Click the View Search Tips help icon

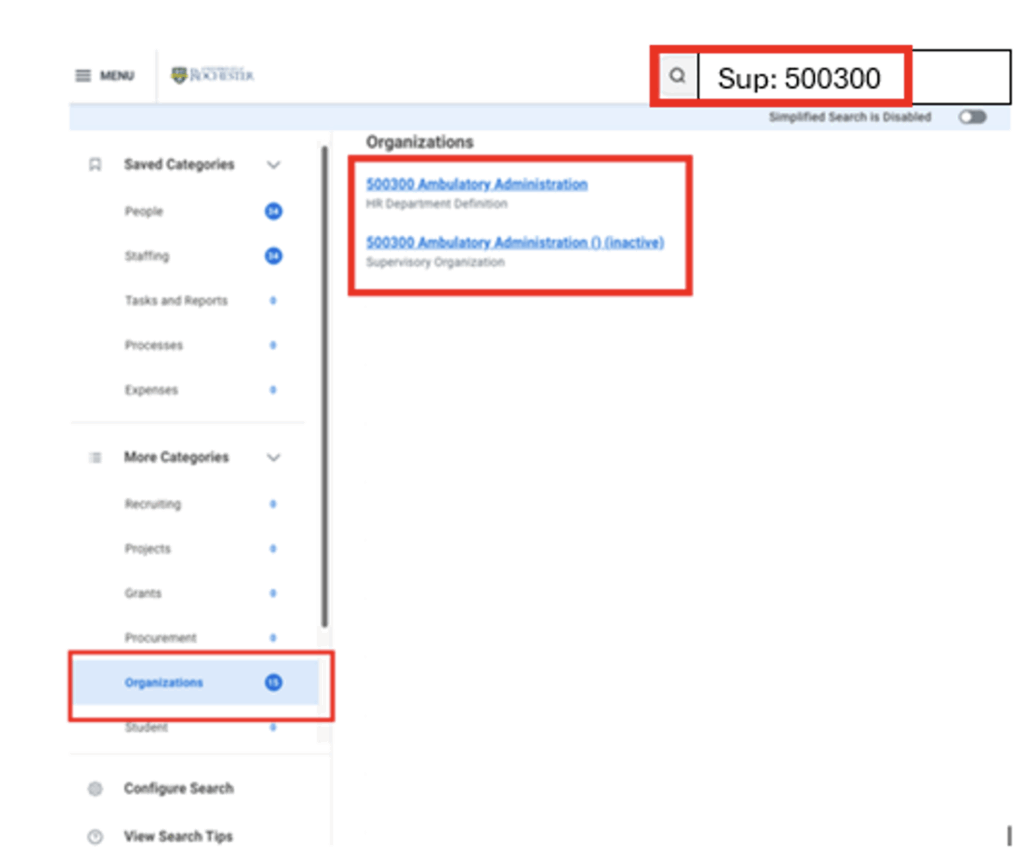[x=95, y=836]
